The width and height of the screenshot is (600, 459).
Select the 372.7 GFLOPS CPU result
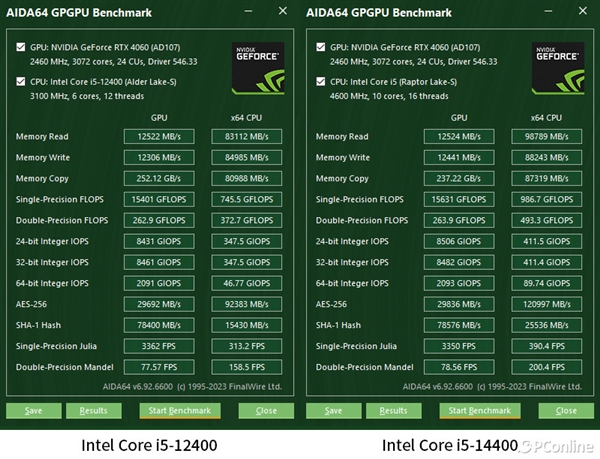(247, 220)
